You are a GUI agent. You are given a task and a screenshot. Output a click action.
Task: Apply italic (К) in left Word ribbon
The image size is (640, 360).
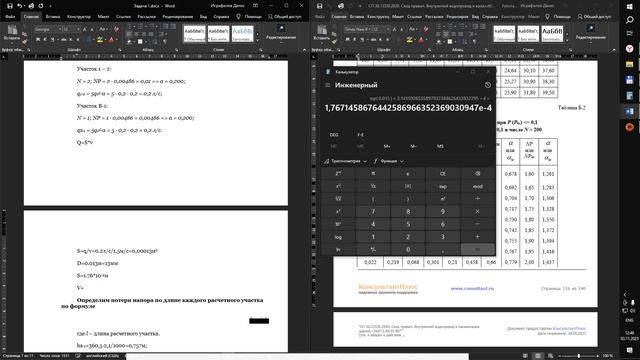pos(45,40)
